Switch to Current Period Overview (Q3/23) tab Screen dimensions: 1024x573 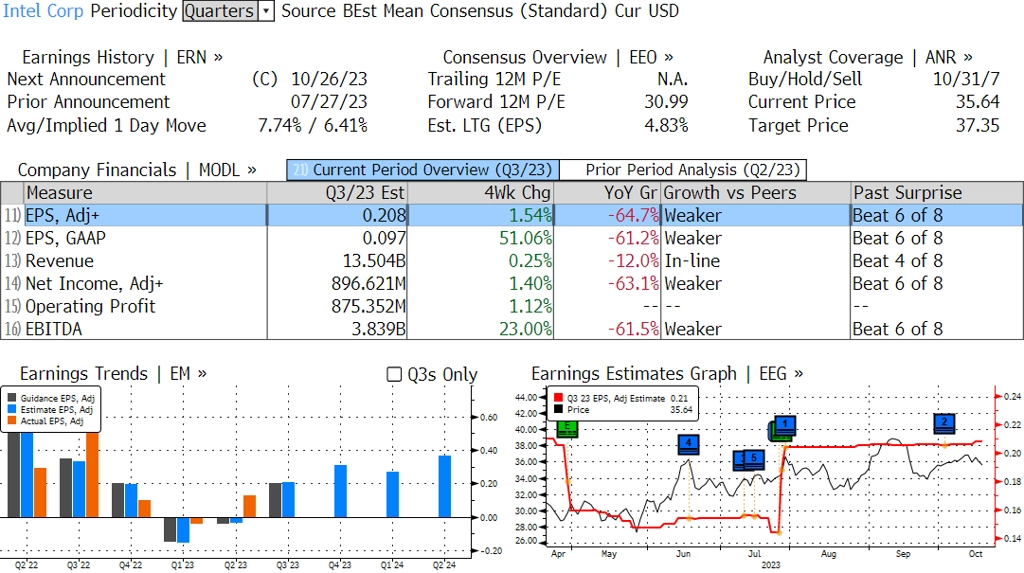pyautogui.click(x=423, y=170)
